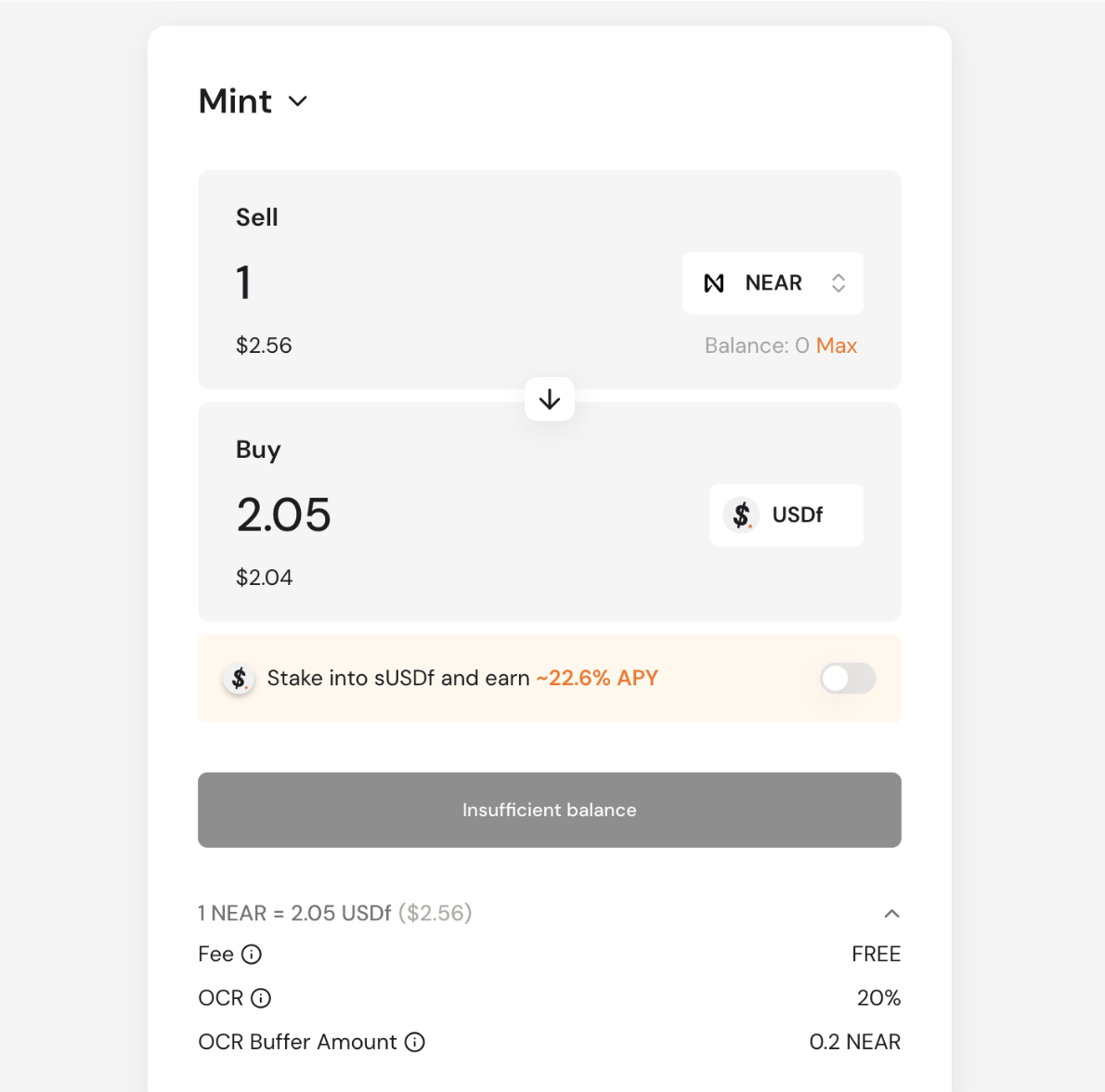Select the USDf token button
Viewport: 1105px width, 1092px height.
786,514
